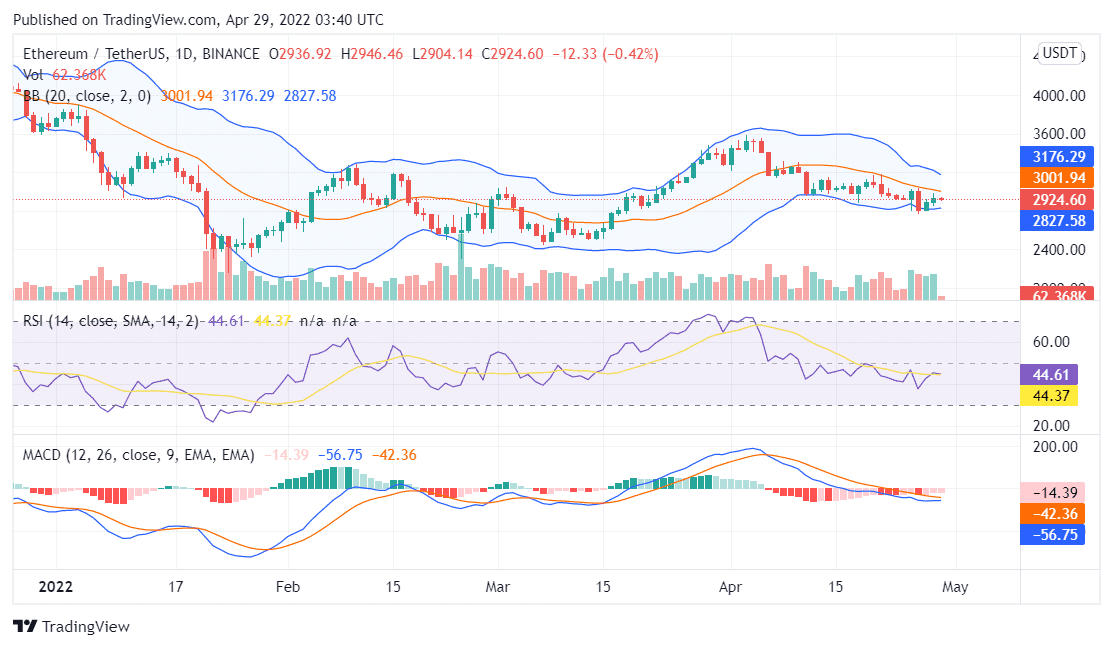Click the Apr label on the time axis
The width and height of the screenshot is (1113, 648).
coord(731,587)
